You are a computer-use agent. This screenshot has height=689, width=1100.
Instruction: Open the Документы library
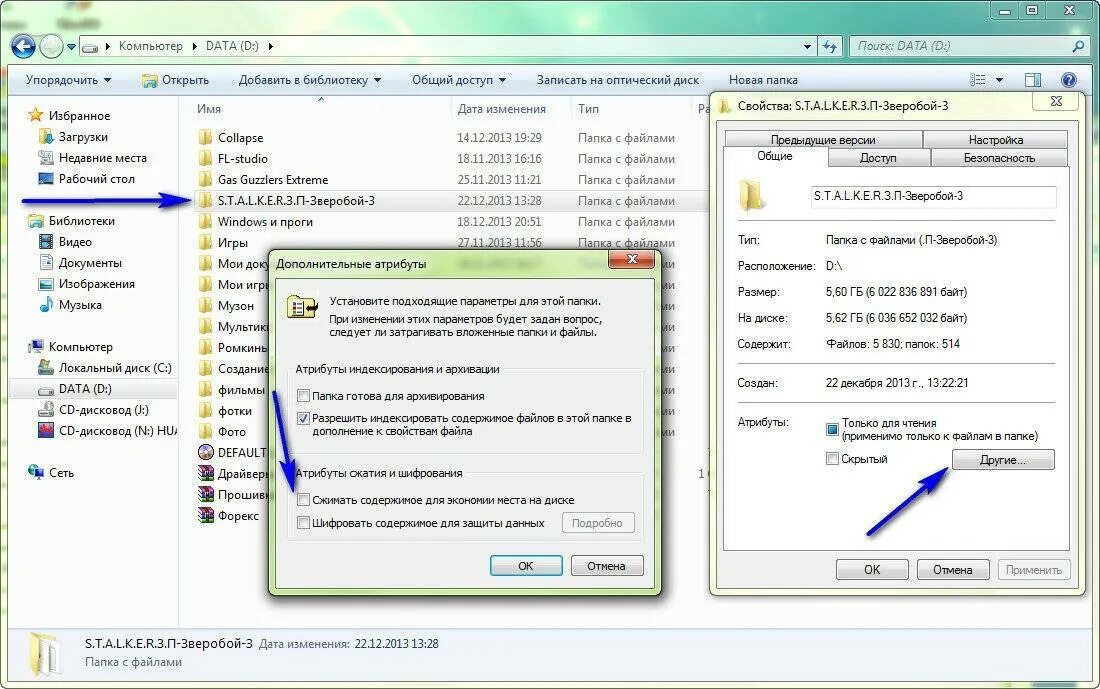[90, 263]
